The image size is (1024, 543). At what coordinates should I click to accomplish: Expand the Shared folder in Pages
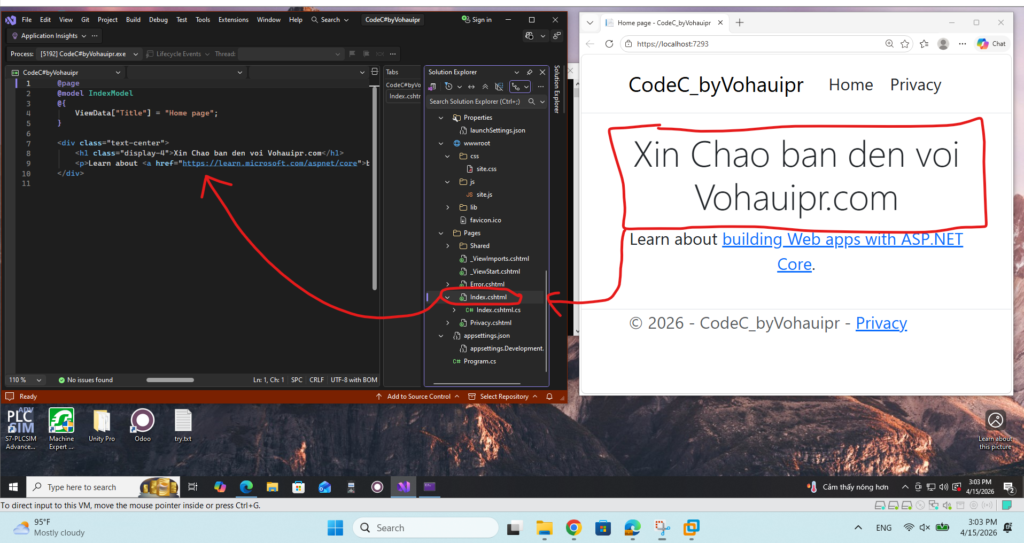click(448, 245)
